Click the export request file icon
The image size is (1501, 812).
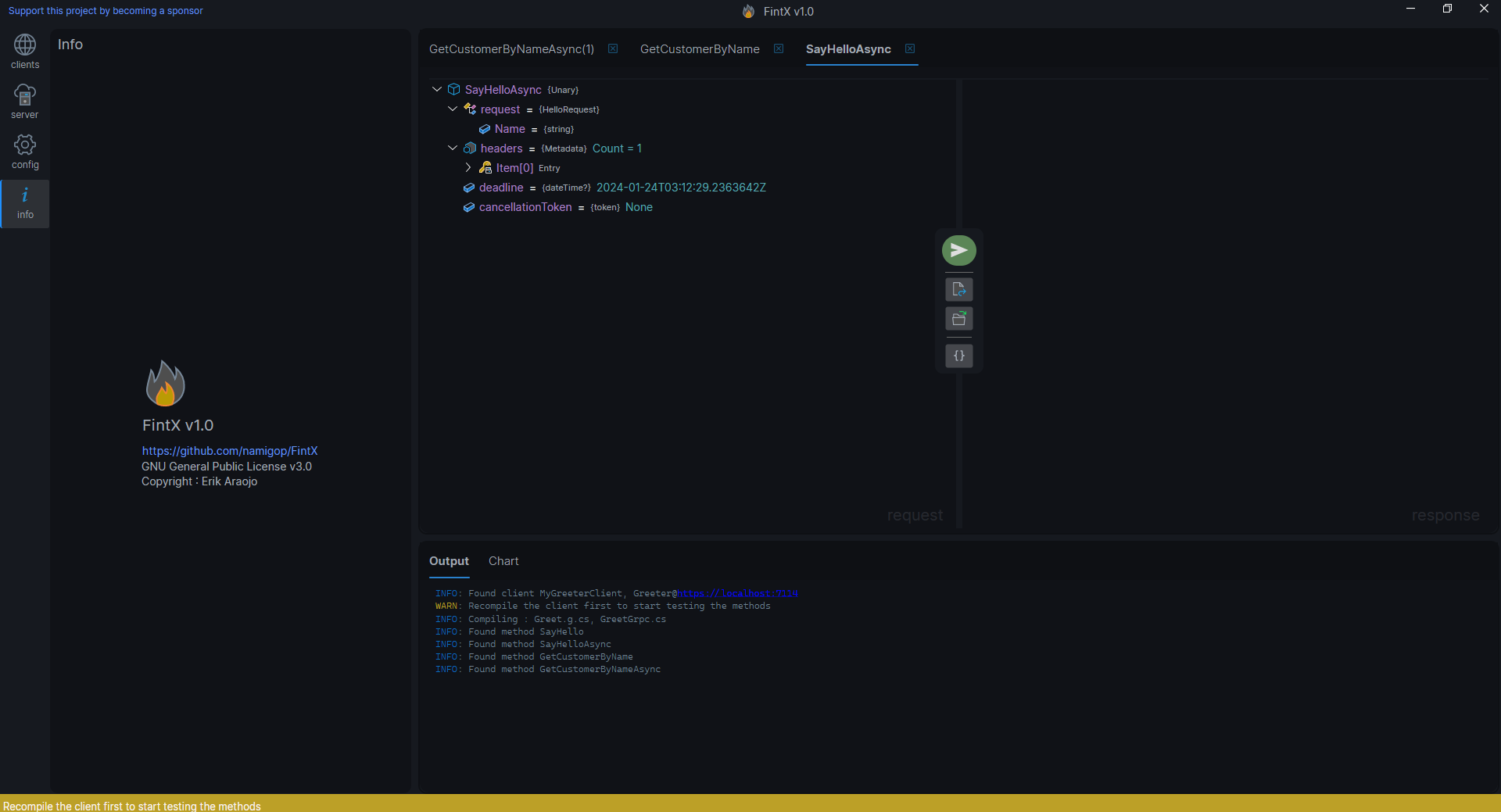(x=958, y=289)
